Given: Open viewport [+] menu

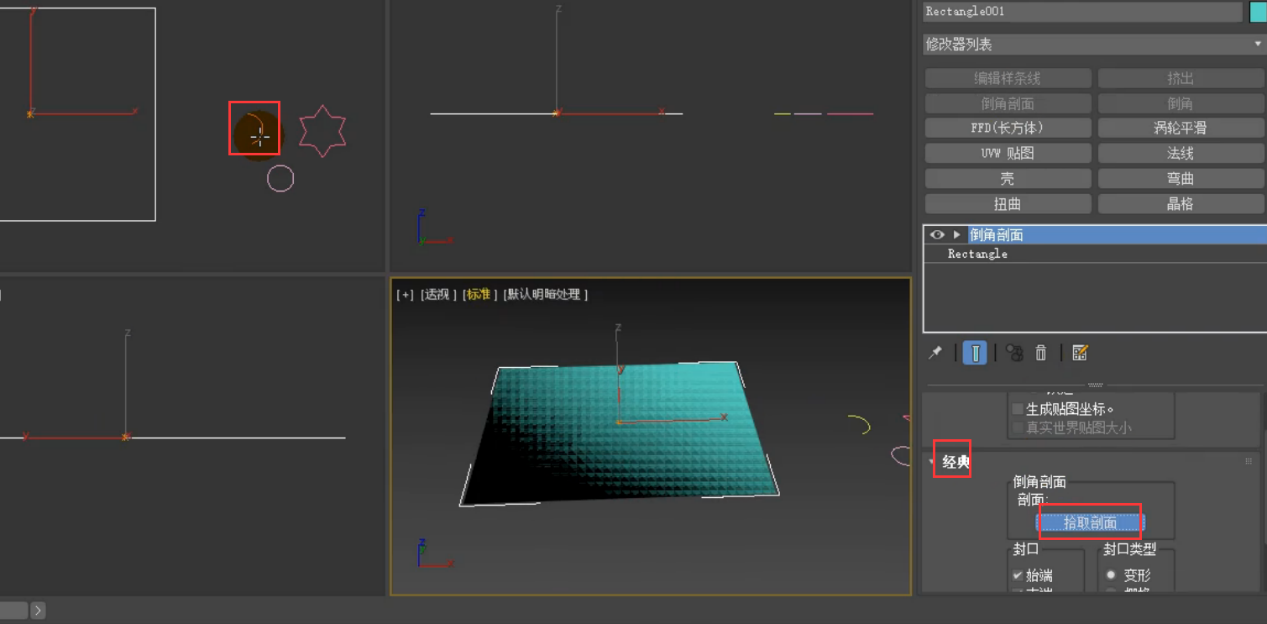Looking at the screenshot, I should [405, 295].
